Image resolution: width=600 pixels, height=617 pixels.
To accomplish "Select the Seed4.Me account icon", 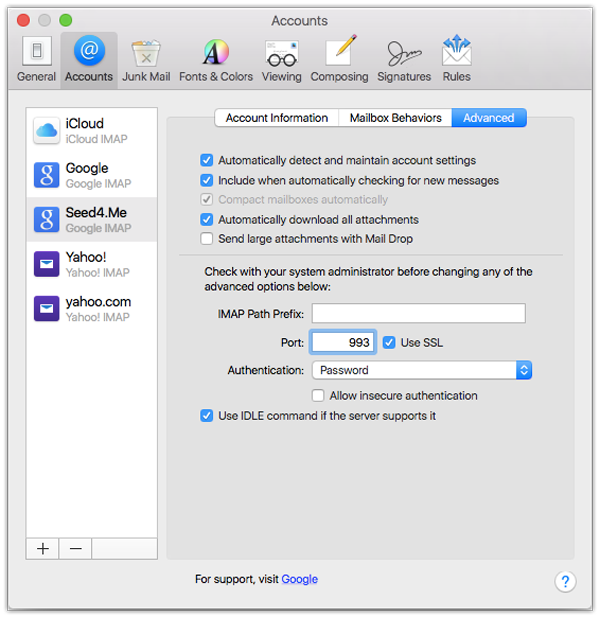I will click(46, 220).
